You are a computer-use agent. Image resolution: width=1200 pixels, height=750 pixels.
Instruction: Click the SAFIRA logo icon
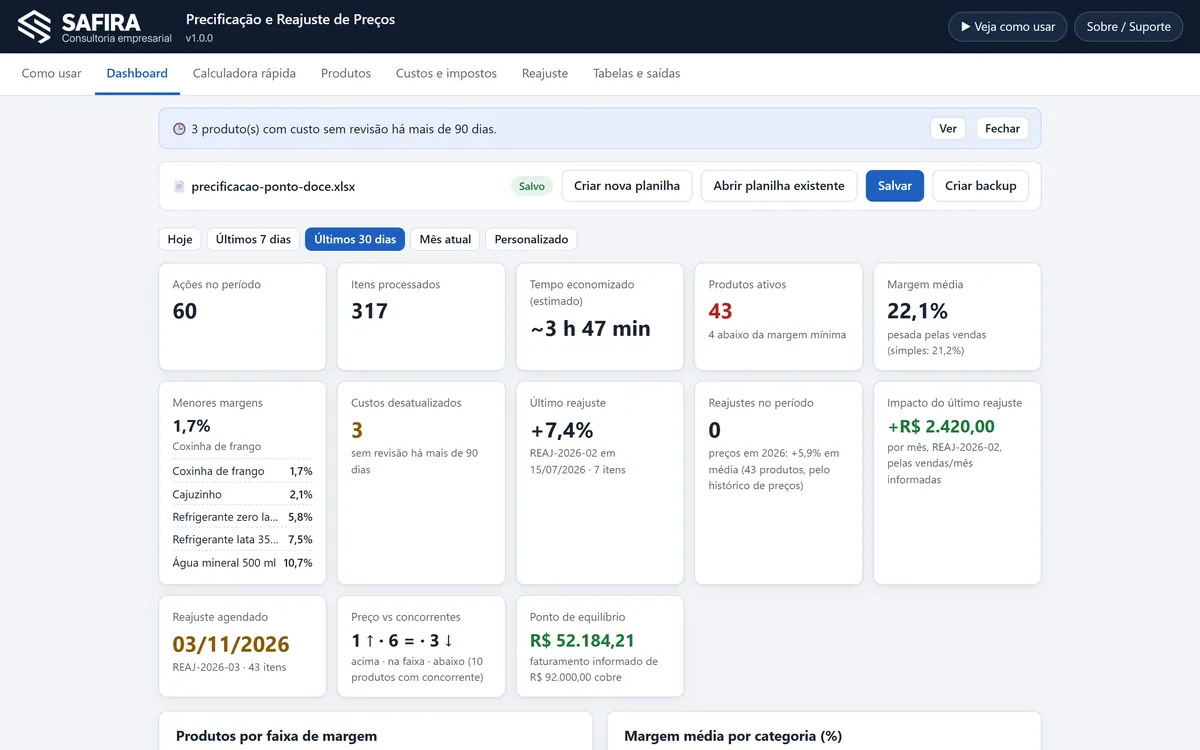tap(35, 26)
